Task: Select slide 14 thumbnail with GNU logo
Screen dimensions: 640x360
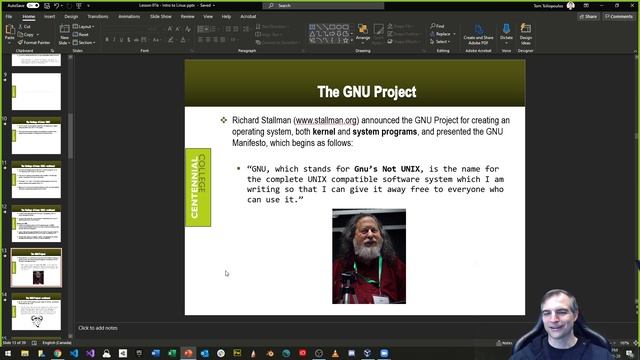Action: click(36, 312)
